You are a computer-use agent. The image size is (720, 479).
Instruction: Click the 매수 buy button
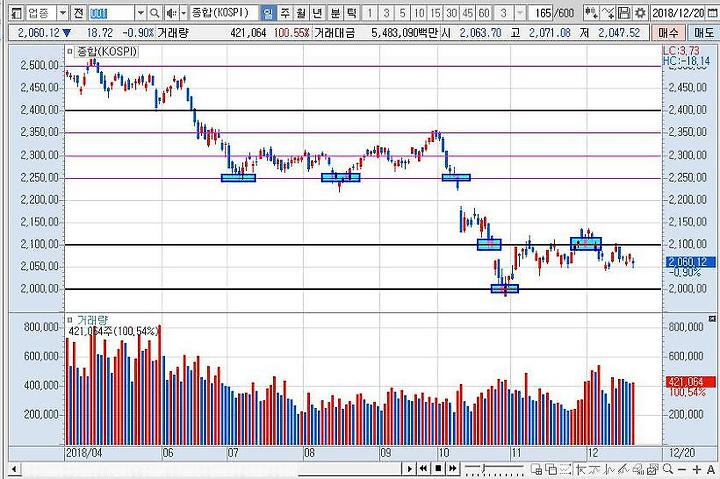point(668,33)
